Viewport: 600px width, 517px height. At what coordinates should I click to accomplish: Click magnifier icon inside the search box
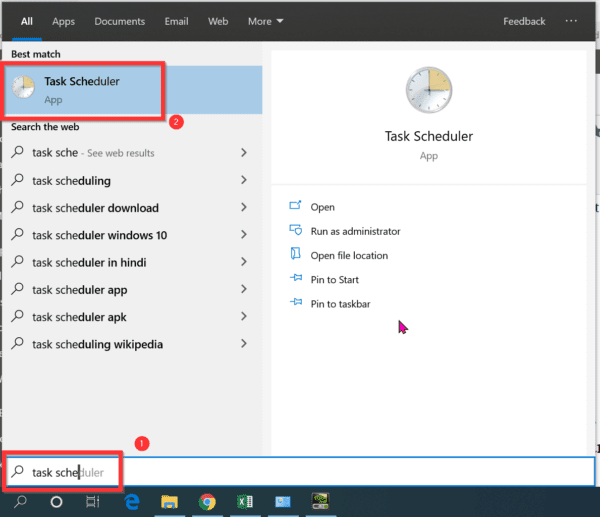click(x=18, y=471)
